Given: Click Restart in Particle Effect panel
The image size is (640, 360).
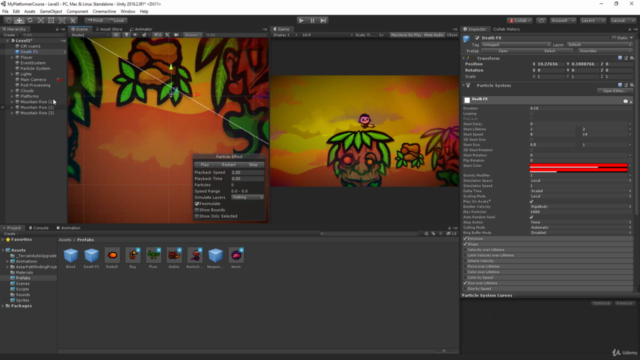Looking at the screenshot, I should coord(229,165).
